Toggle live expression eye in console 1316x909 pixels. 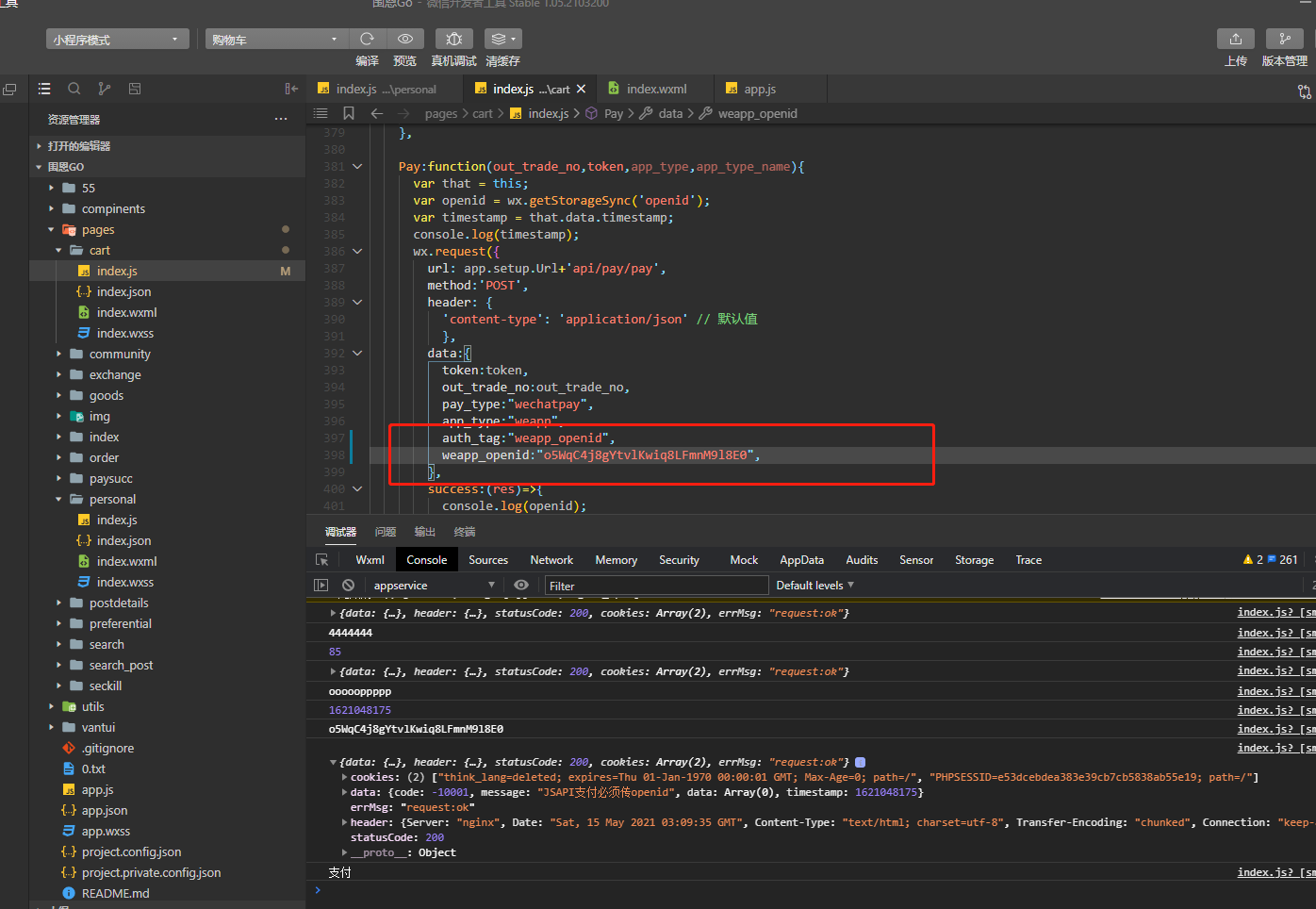(521, 586)
